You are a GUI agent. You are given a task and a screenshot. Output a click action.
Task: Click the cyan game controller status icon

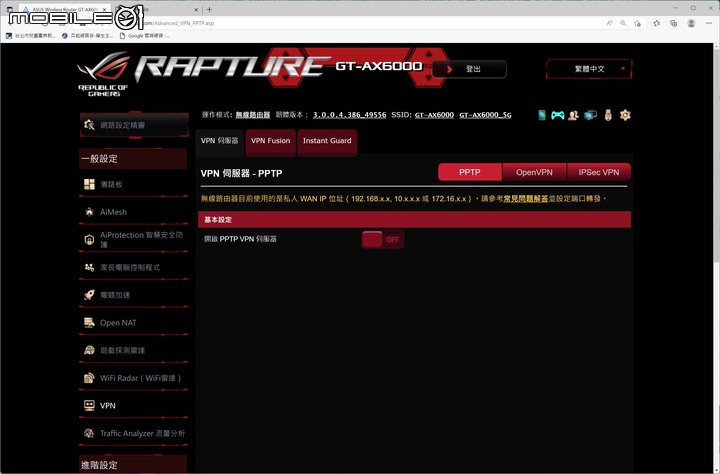[x=557, y=115]
